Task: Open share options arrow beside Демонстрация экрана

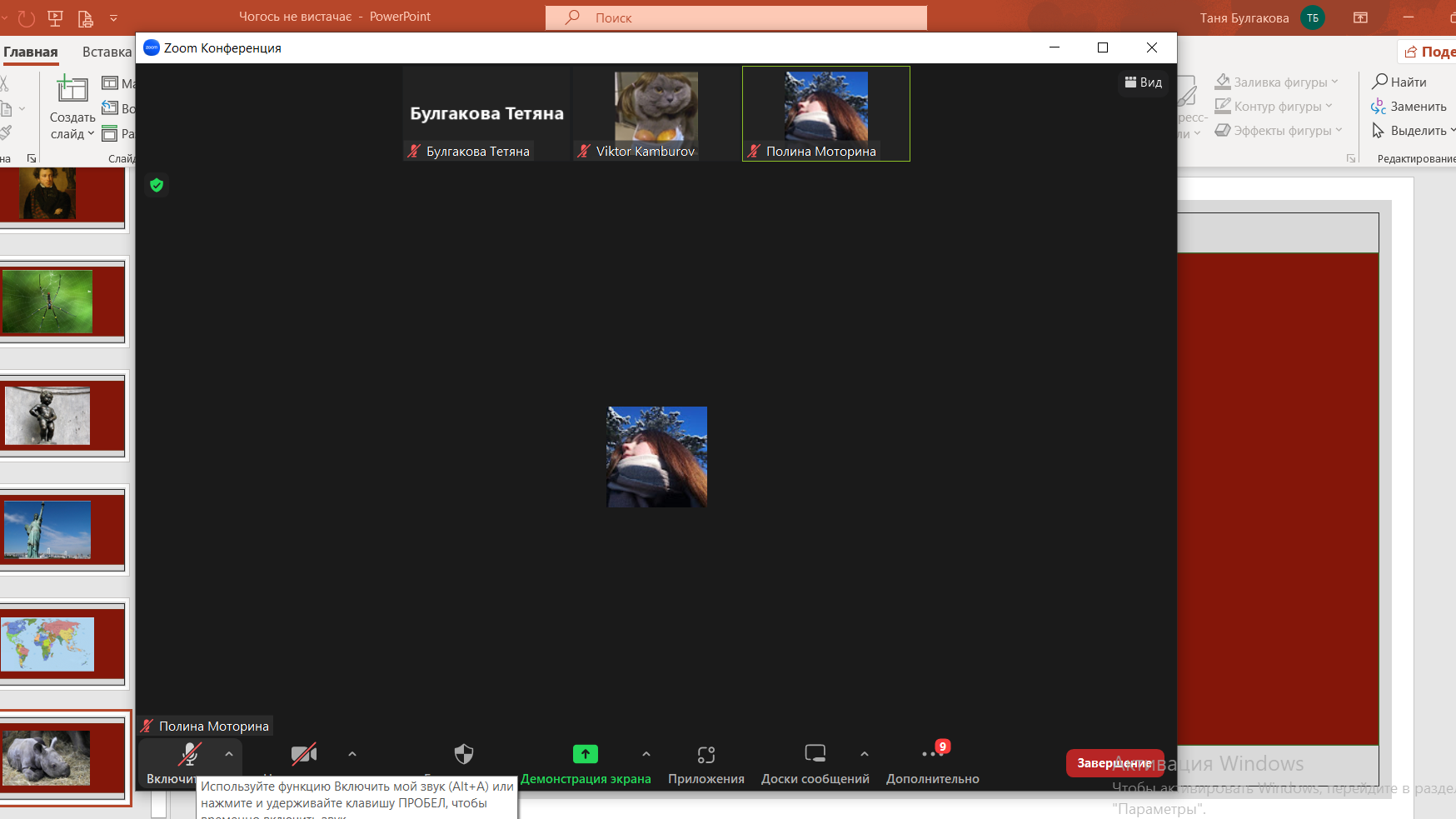Action: 646,754
